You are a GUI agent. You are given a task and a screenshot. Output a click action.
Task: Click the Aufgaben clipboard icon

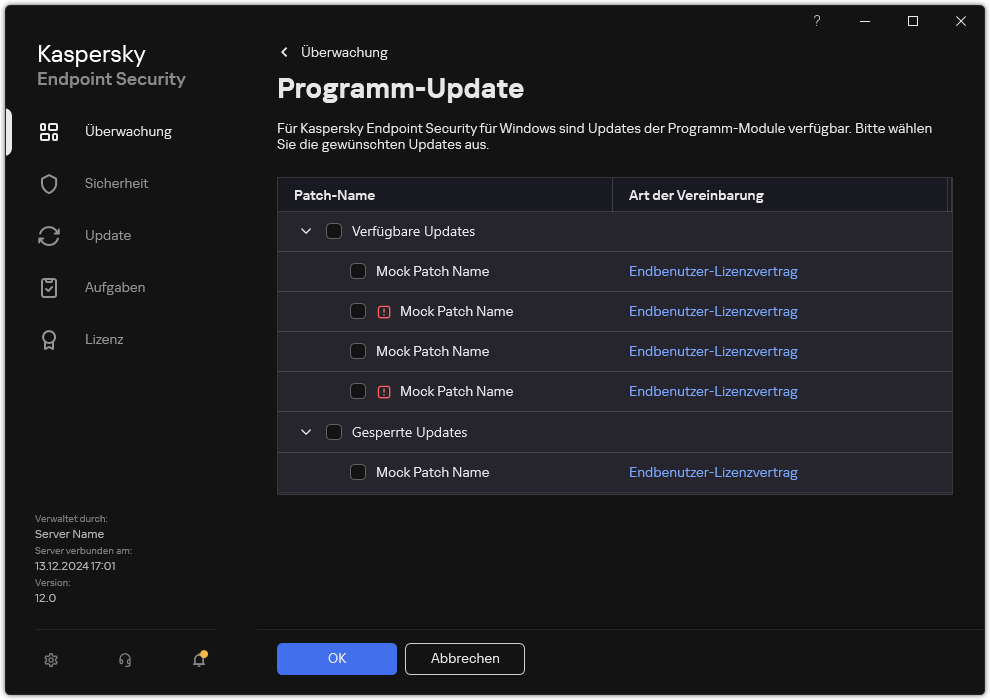tap(49, 287)
